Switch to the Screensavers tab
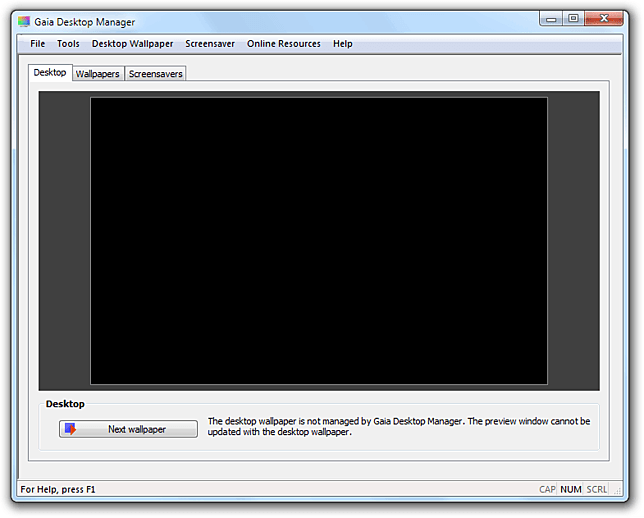 [156, 74]
